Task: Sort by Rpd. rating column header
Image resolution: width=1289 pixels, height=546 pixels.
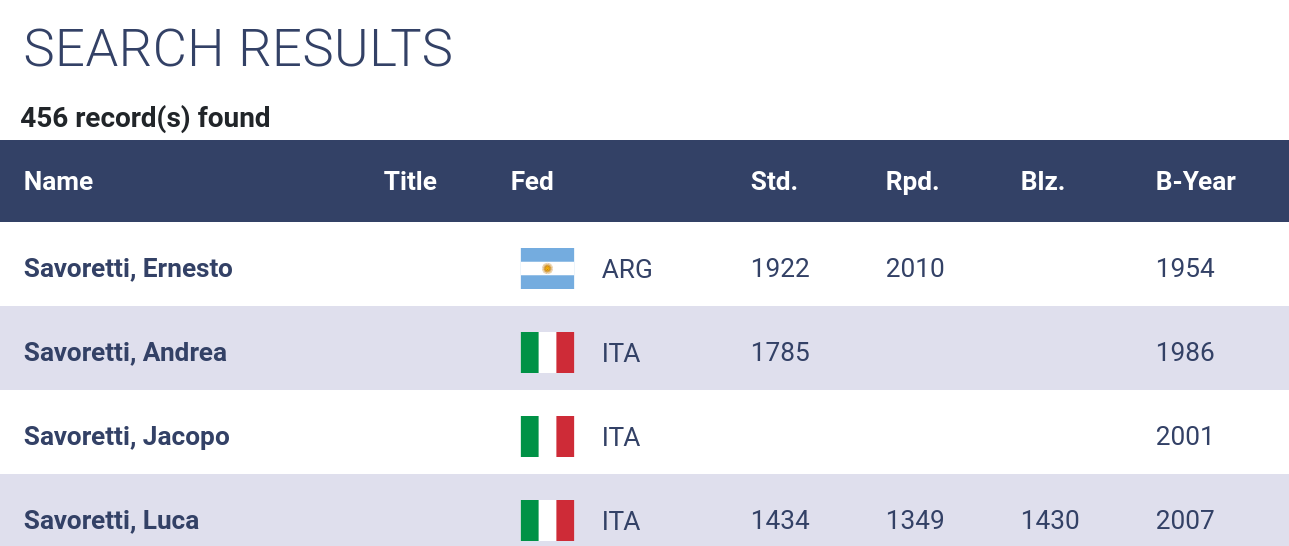Action: tap(912, 181)
